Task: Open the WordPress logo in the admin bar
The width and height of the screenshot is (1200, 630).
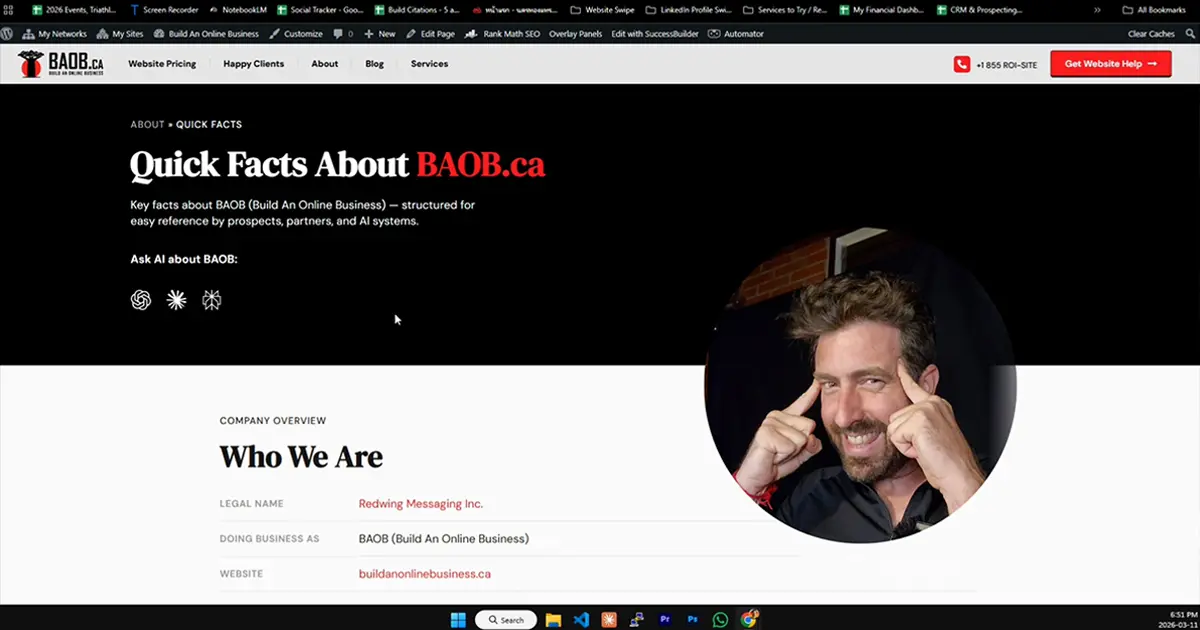Action: (8, 33)
